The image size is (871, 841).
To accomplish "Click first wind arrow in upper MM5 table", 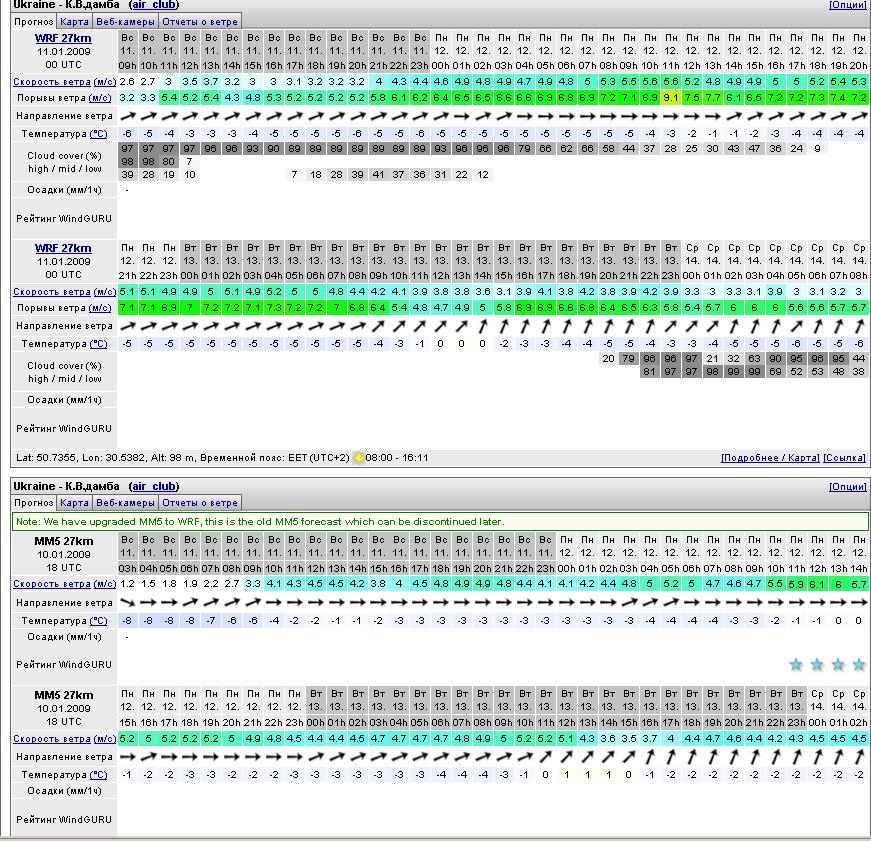I will pos(127,603).
